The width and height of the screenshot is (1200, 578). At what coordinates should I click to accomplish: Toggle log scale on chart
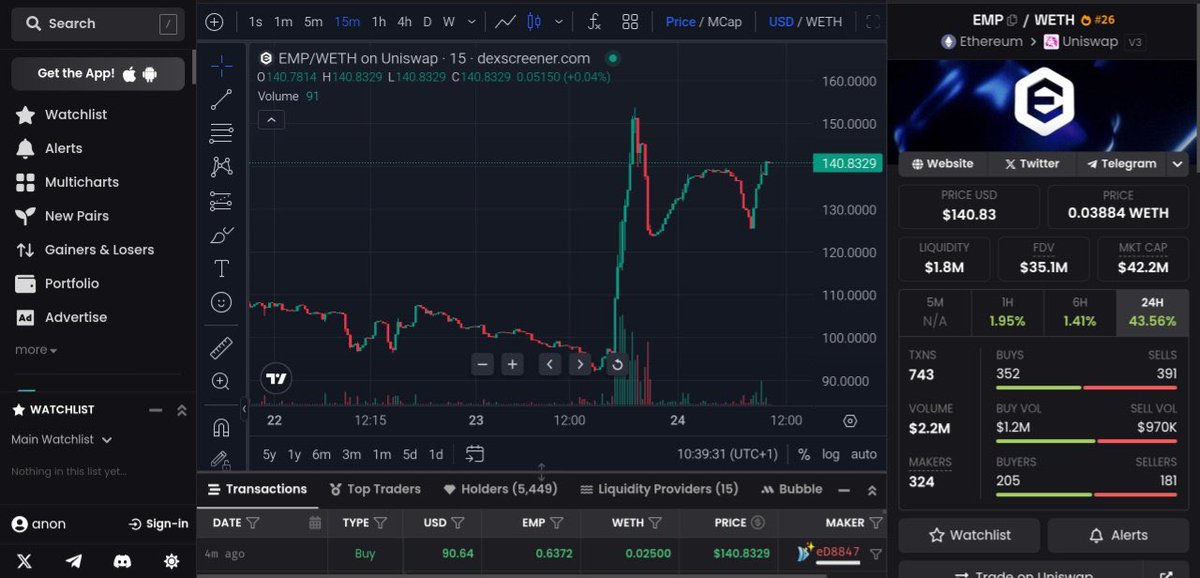click(831, 454)
